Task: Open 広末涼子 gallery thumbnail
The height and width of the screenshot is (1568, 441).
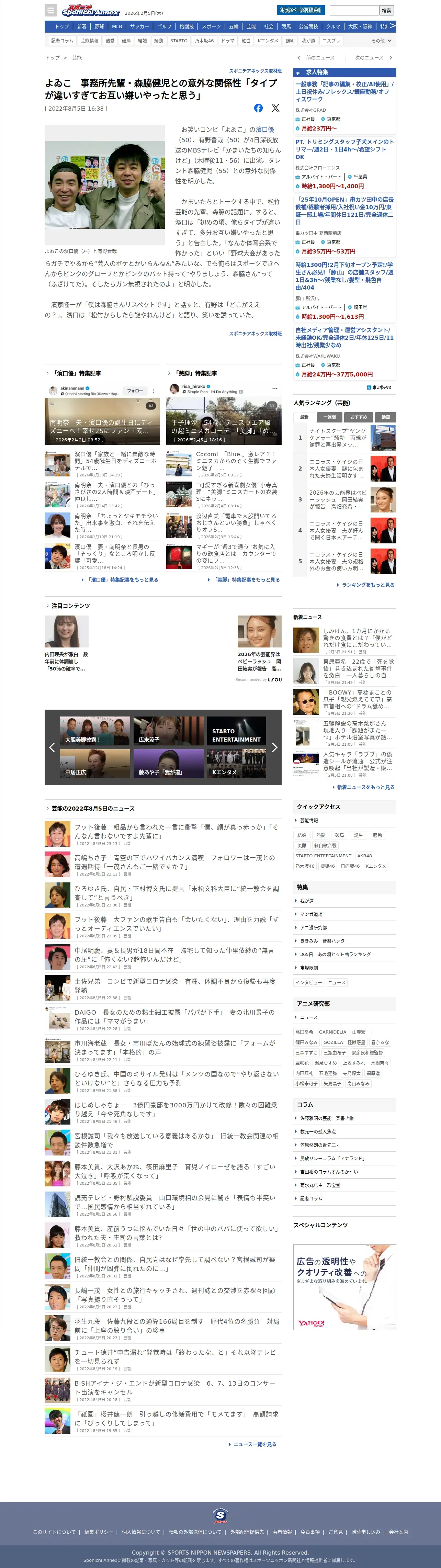Action: tap(169, 731)
